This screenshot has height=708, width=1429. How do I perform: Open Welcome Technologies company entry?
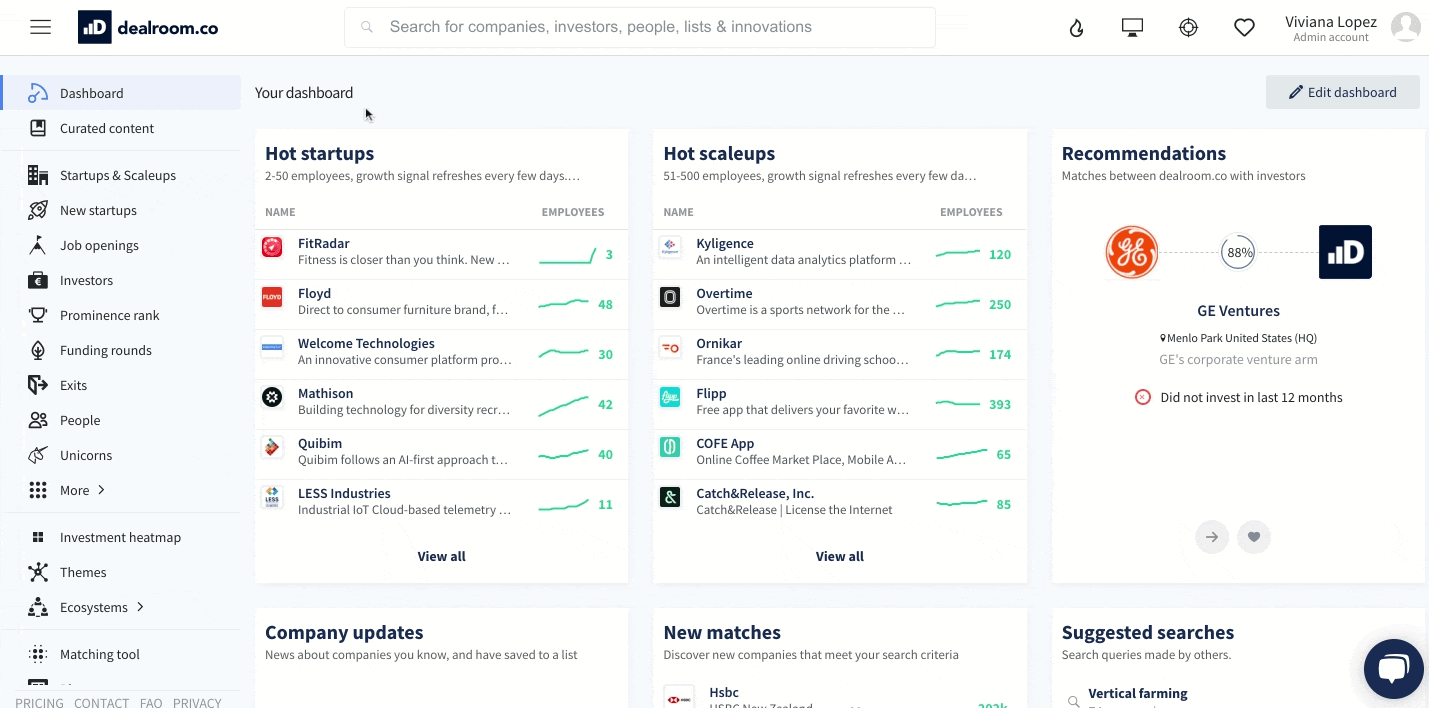[441, 354]
